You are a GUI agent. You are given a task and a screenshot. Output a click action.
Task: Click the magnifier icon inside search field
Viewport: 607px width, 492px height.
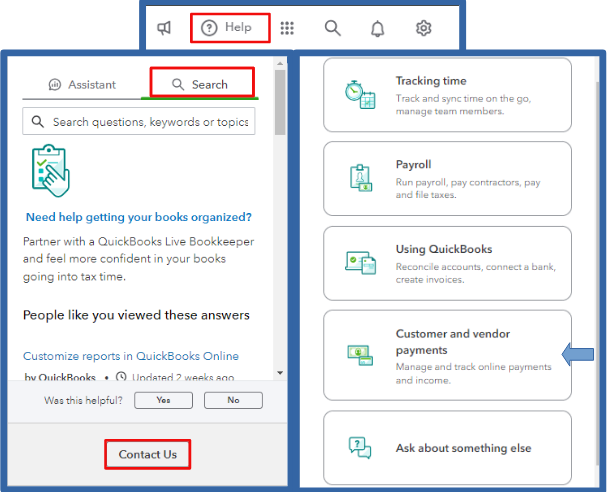pyautogui.click(x=38, y=121)
